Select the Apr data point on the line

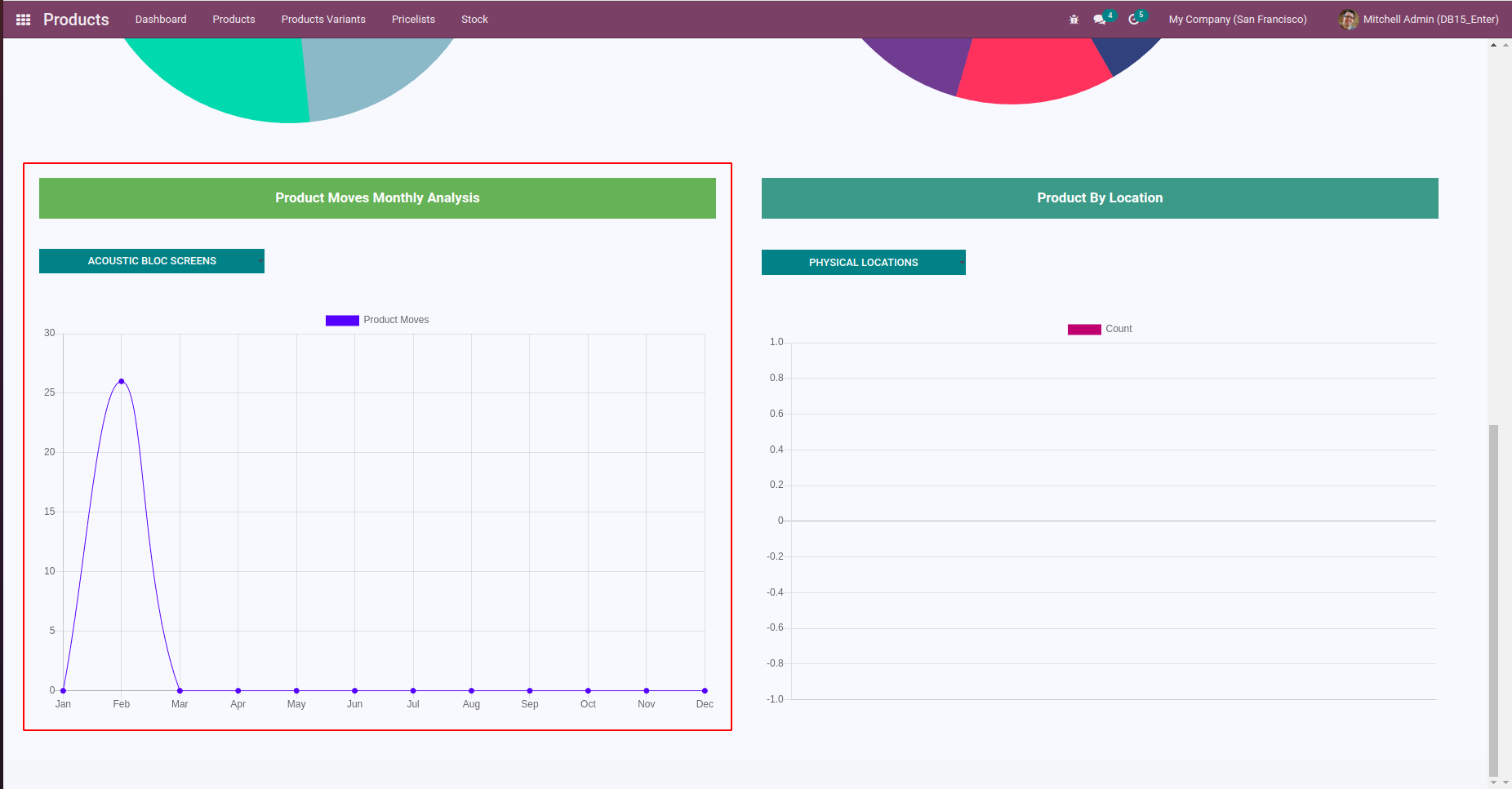click(x=238, y=690)
